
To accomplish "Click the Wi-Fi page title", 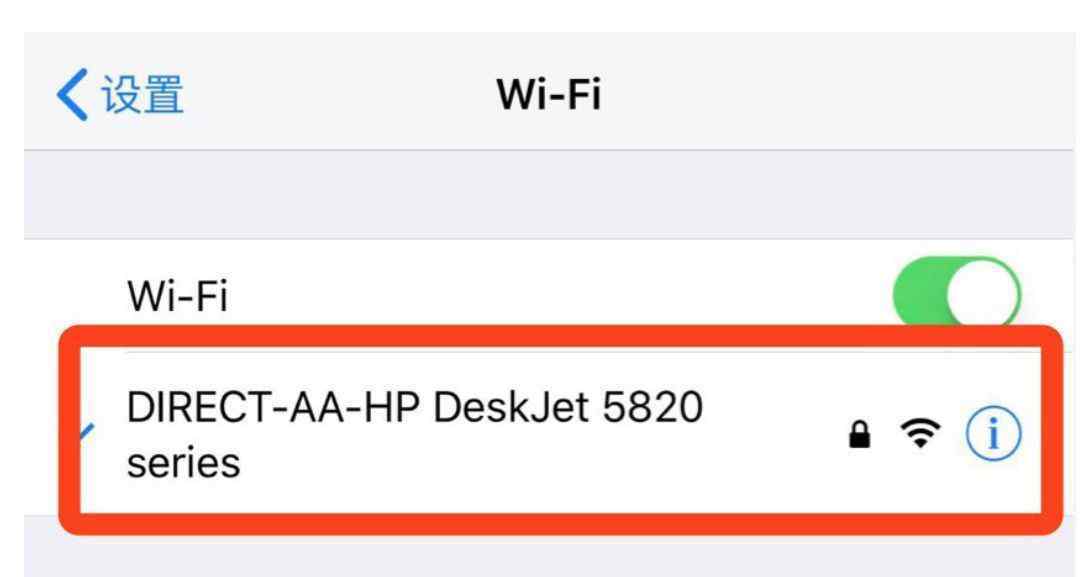I will (549, 94).
